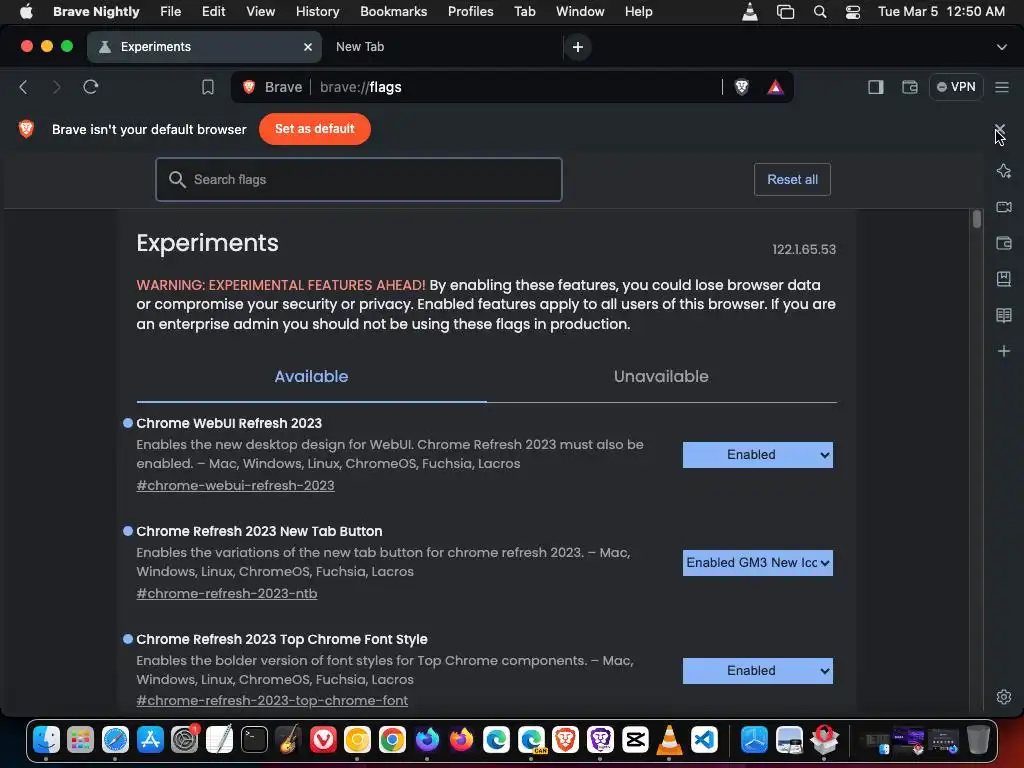Screen dimensions: 1024x768
Task: Expand tab search chevron in tab strip
Action: coord(1002,47)
